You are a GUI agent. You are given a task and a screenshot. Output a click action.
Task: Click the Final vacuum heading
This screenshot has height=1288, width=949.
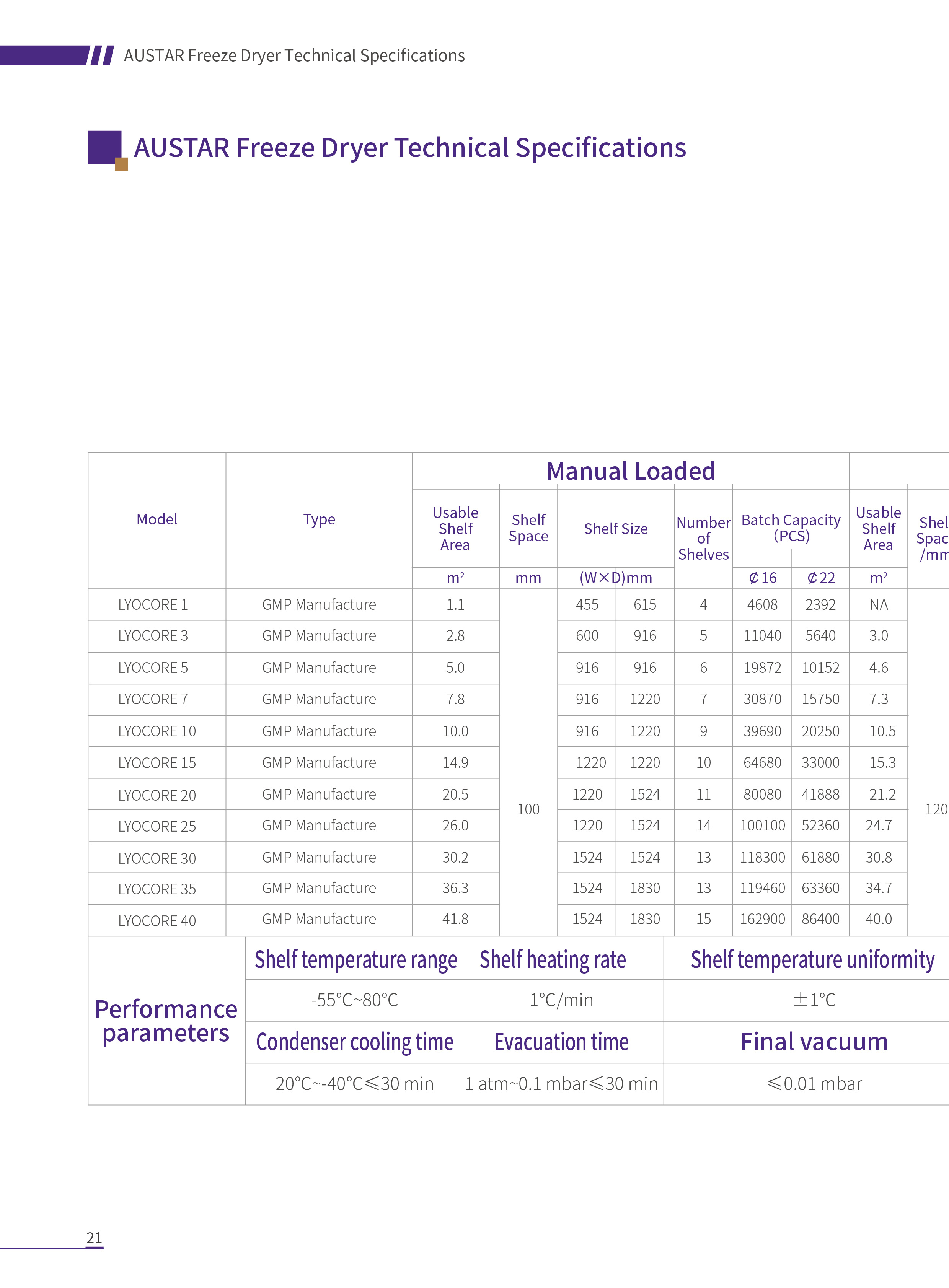[814, 1042]
